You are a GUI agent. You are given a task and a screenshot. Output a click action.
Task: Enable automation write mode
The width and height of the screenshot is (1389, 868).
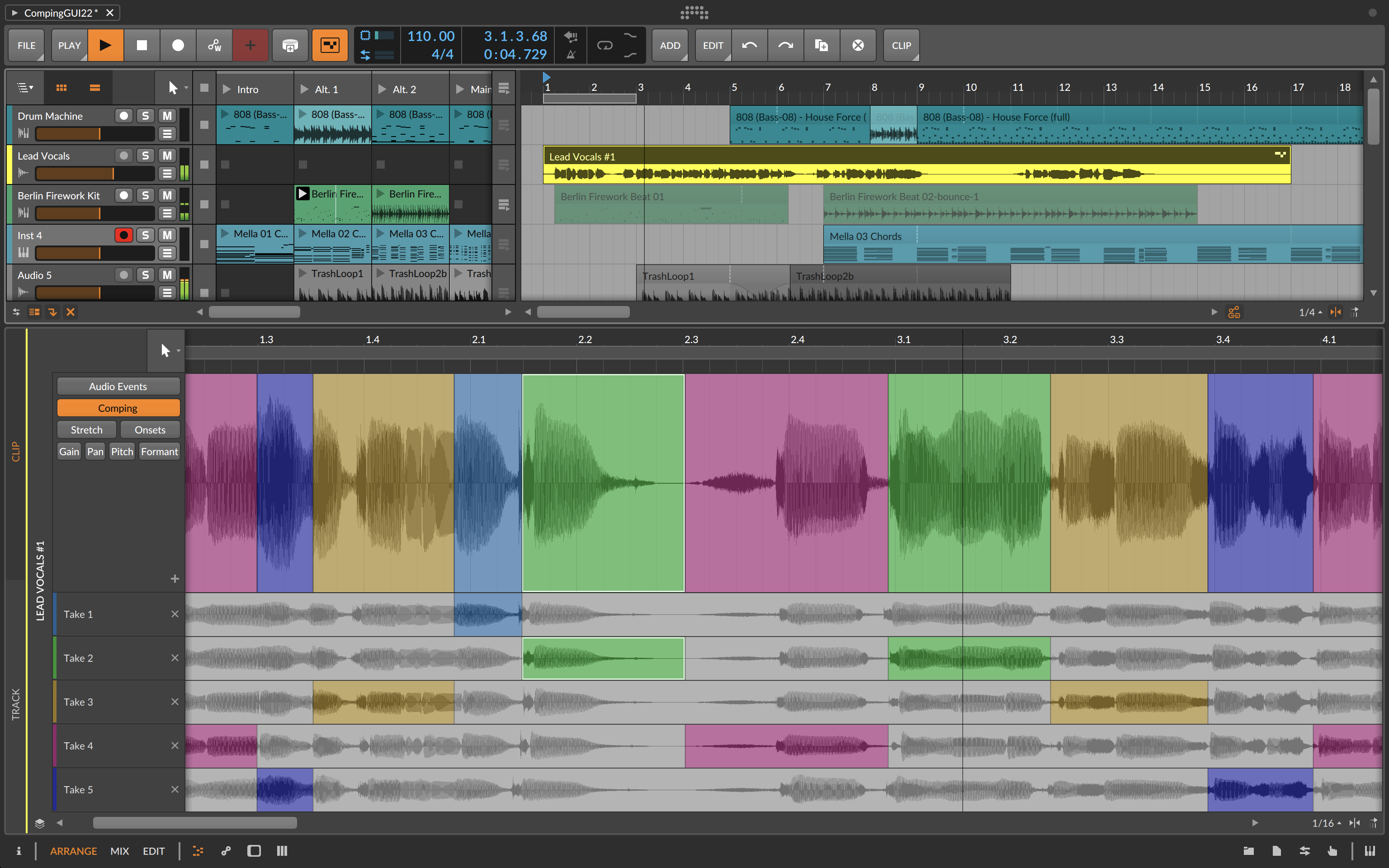[x=214, y=45]
